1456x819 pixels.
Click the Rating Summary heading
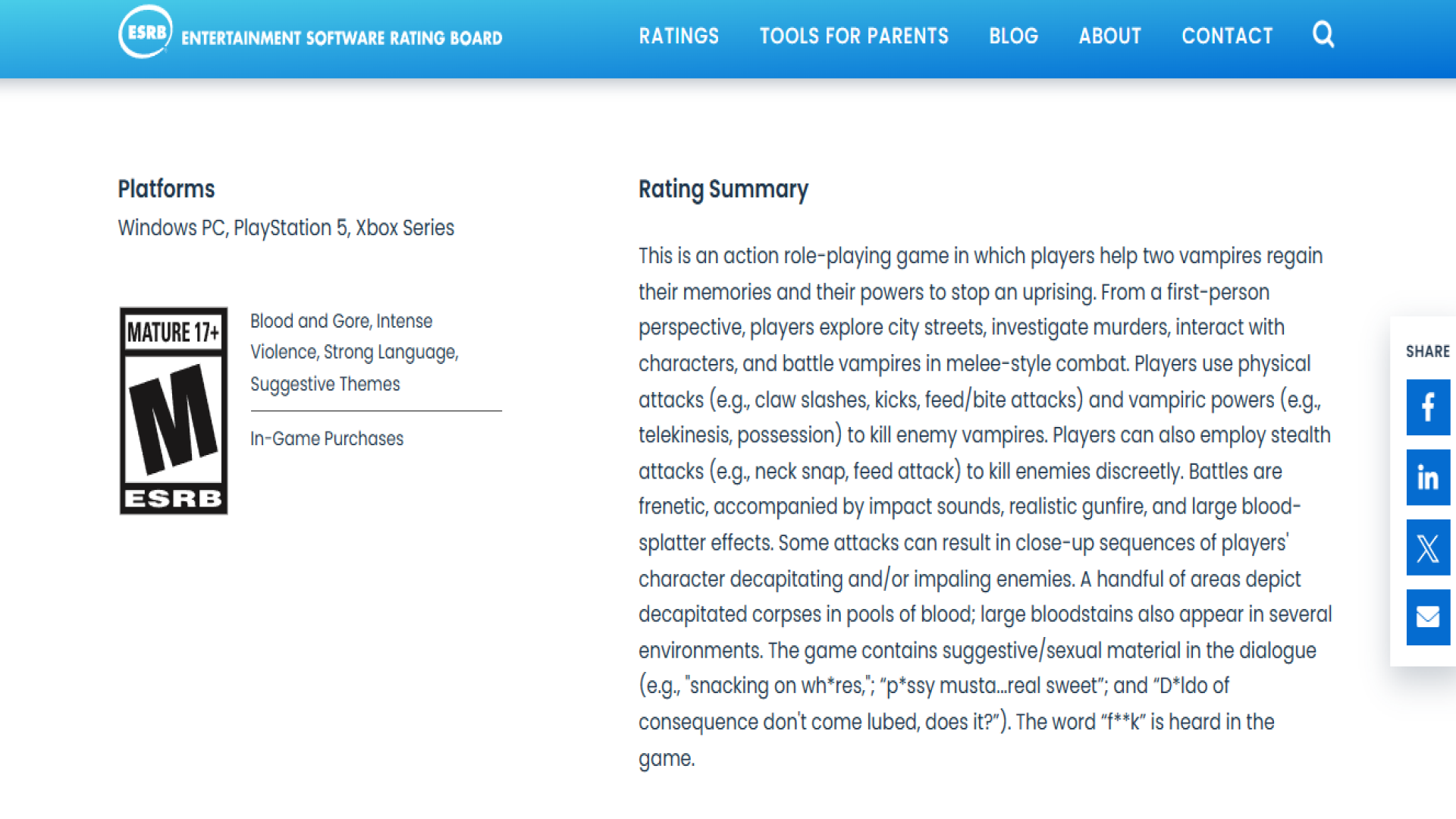pyautogui.click(x=723, y=189)
